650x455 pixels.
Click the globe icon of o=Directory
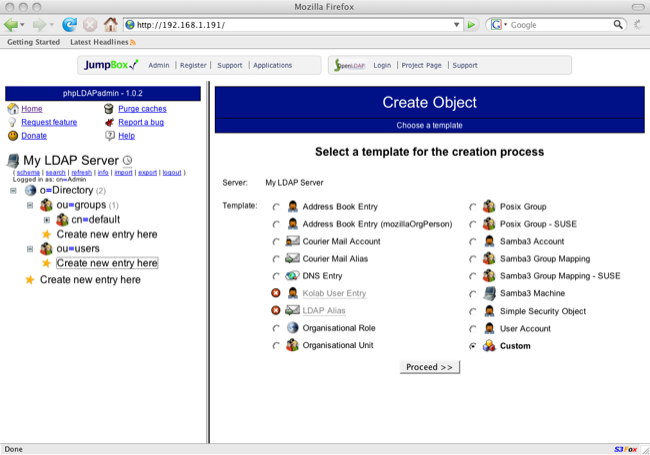pyautogui.click(x=30, y=190)
